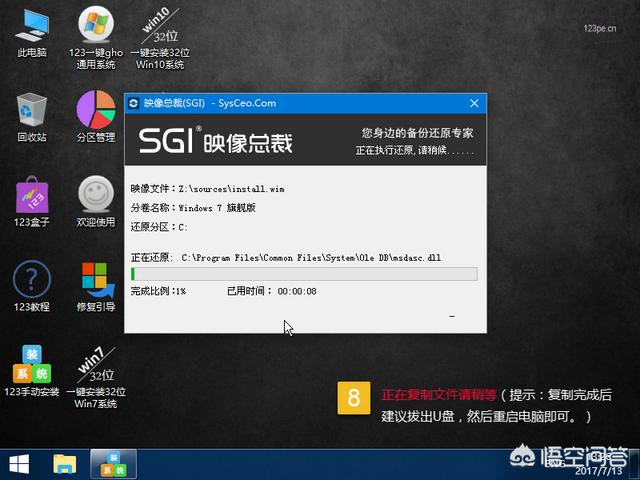640x480 pixels.
Task: Open the 123盒子 desktop icon
Action: pos(32,194)
